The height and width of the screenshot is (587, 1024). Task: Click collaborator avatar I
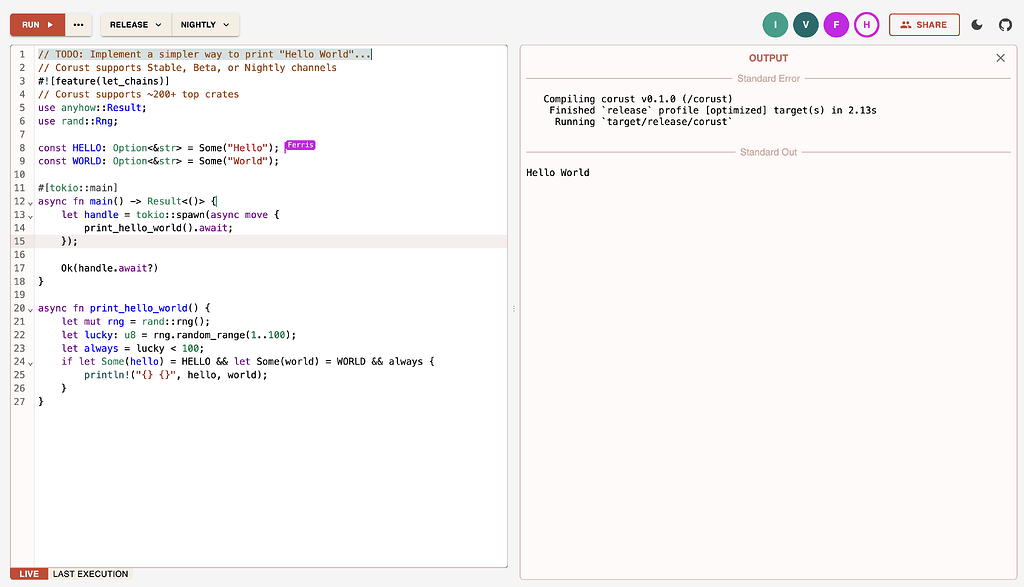pyautogui.click(x=775, y=25)
